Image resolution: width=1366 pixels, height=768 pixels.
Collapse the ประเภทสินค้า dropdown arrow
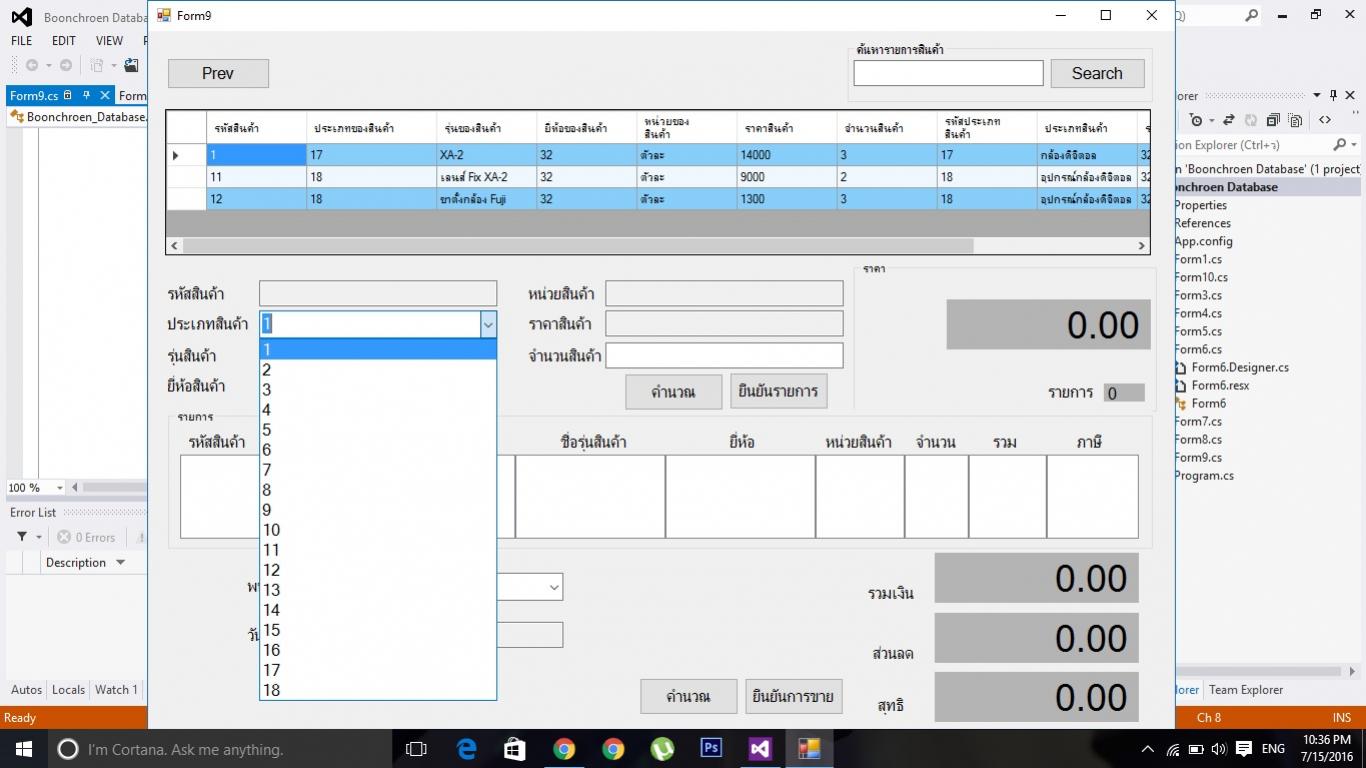coord(488,324)
